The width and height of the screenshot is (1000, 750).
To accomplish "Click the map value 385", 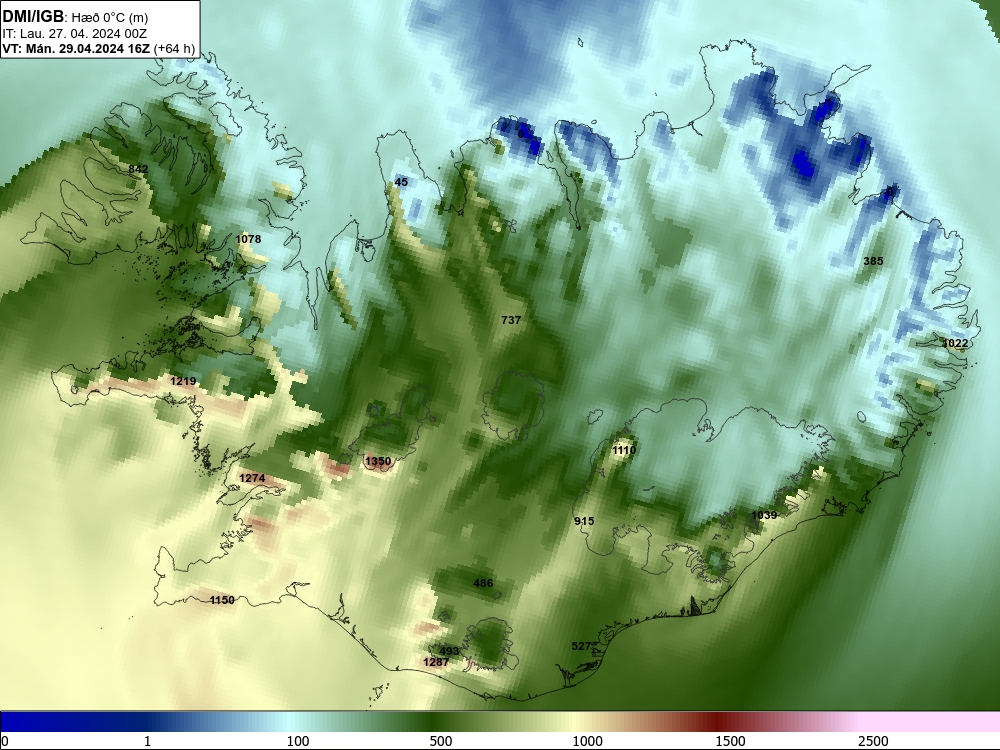I will [873, 261].
